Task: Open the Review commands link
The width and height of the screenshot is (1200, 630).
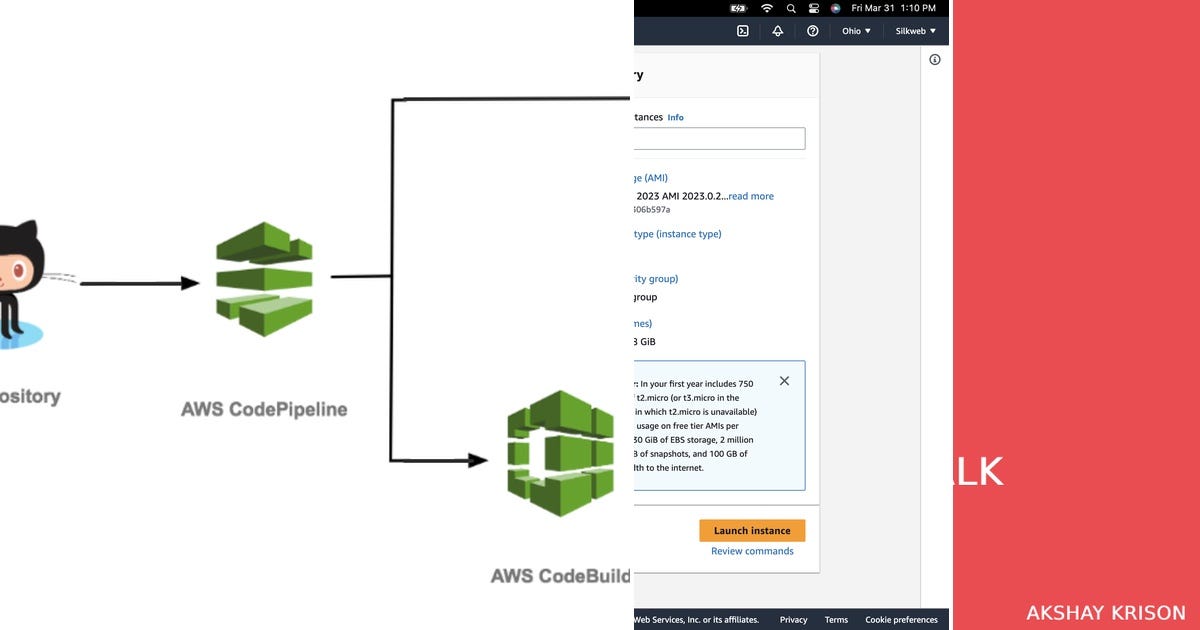Action: pos(751,551)
